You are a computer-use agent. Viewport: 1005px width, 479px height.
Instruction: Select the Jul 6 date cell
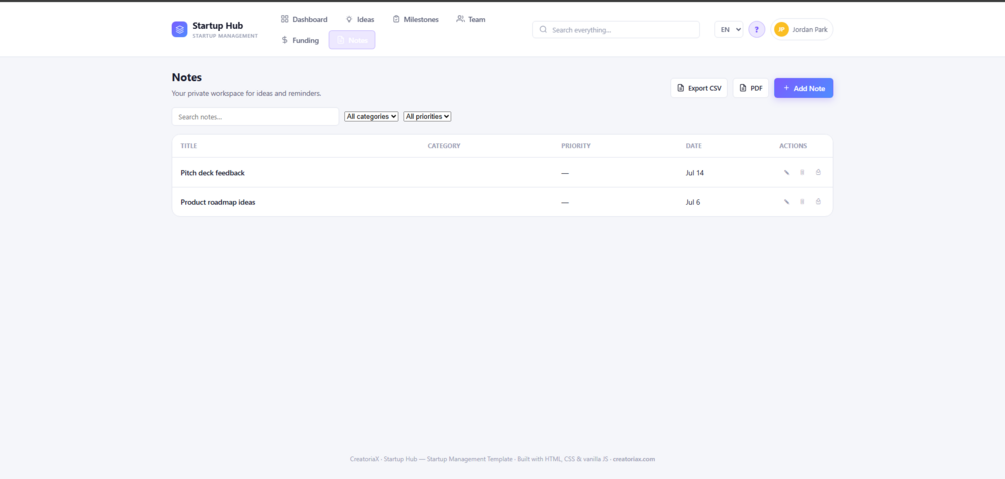pyautogui.click(x=693, y=202)
